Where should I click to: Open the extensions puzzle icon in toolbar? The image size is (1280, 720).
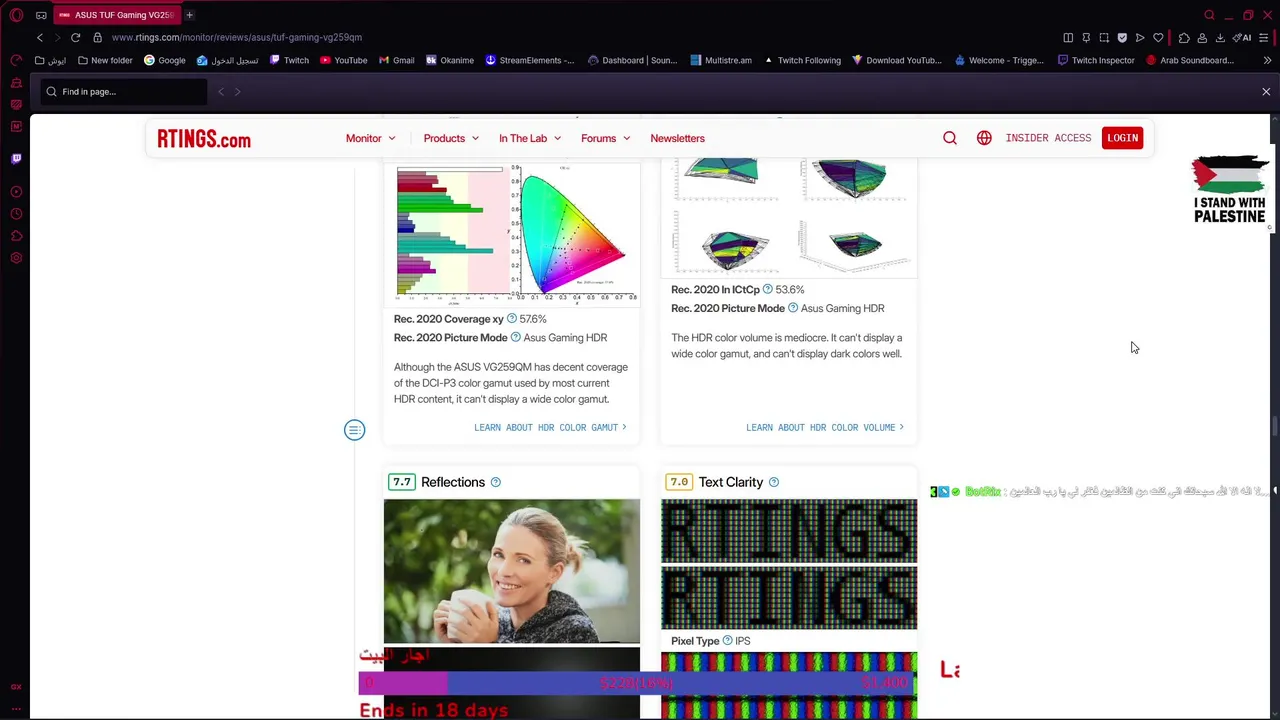pyautogui.click(x=1184, y=38)
